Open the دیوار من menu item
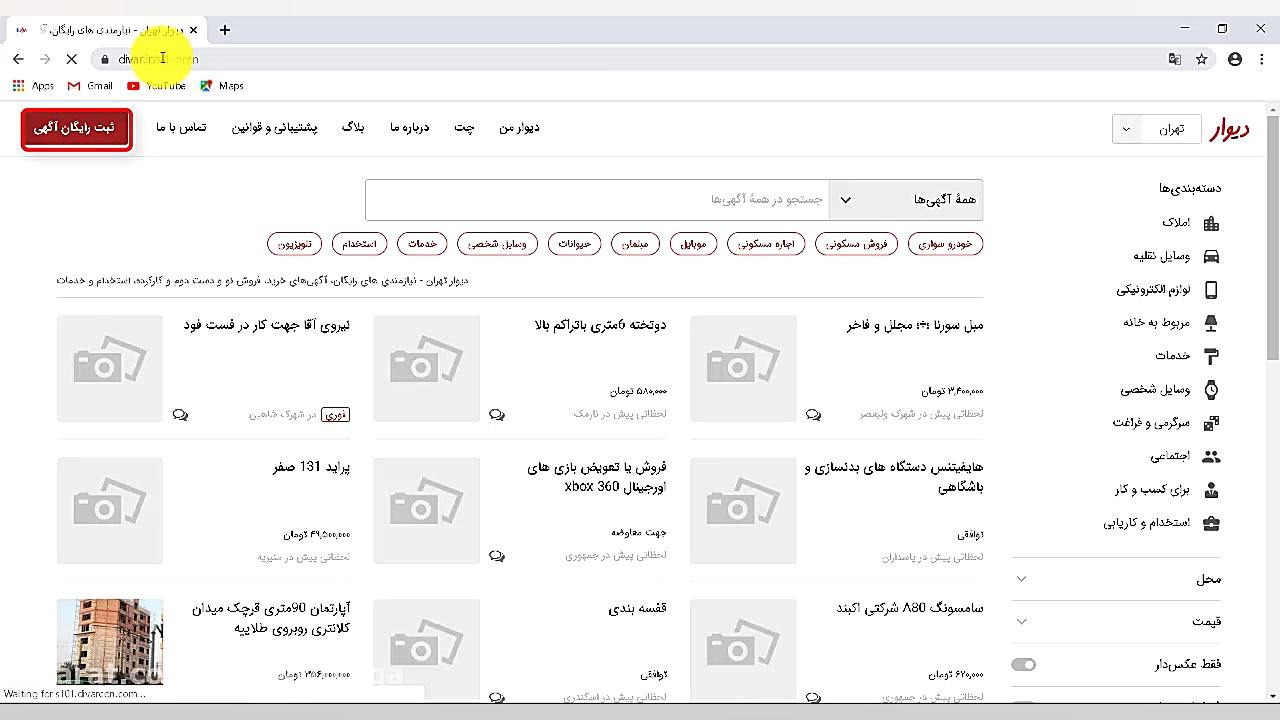 [518, 128]
